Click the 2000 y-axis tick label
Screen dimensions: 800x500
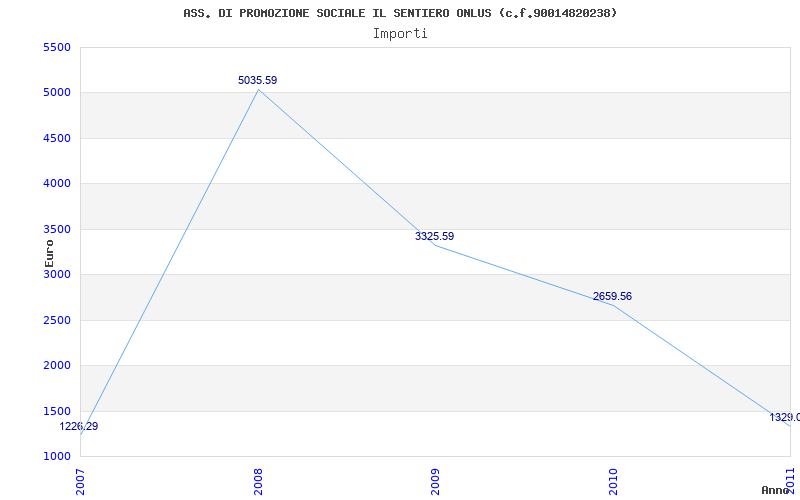[x=56, y=366]
